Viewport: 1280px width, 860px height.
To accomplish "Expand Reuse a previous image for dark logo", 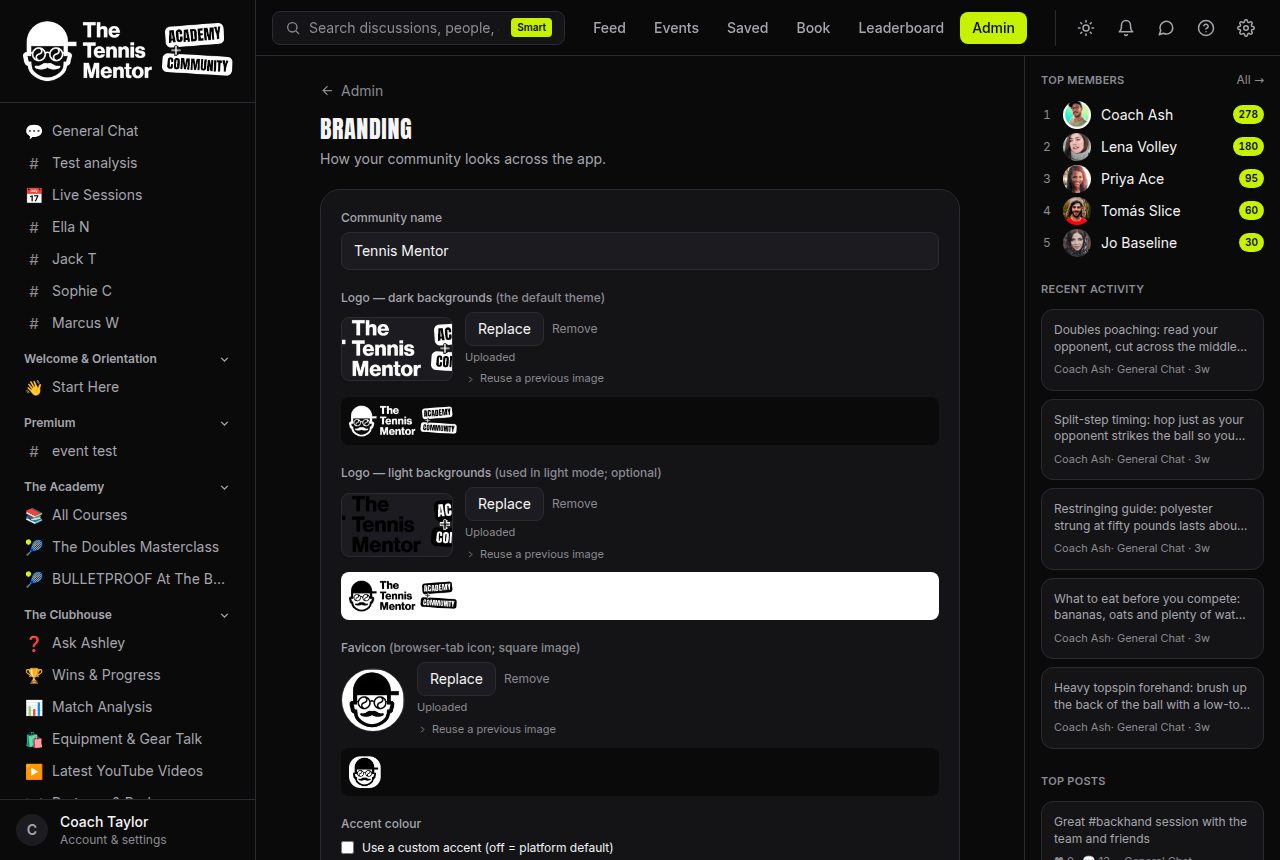I will tap(535, 378).
